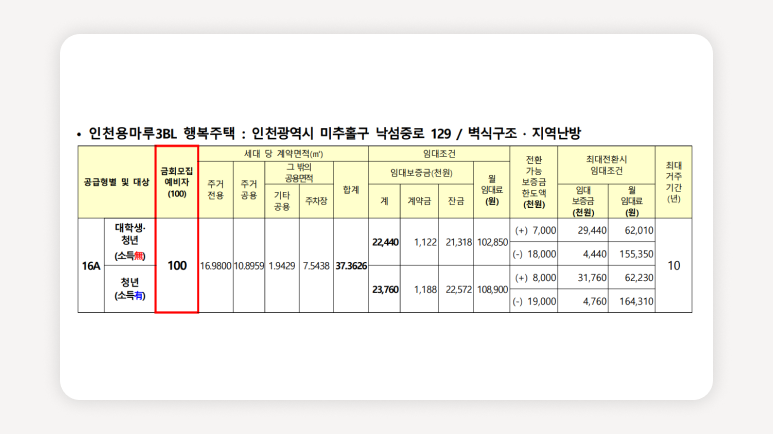Click the (-) 19,000 conversion limit cell
This screenshot has width=773, height=434.
pyautogui.click(x=535, y=301)
